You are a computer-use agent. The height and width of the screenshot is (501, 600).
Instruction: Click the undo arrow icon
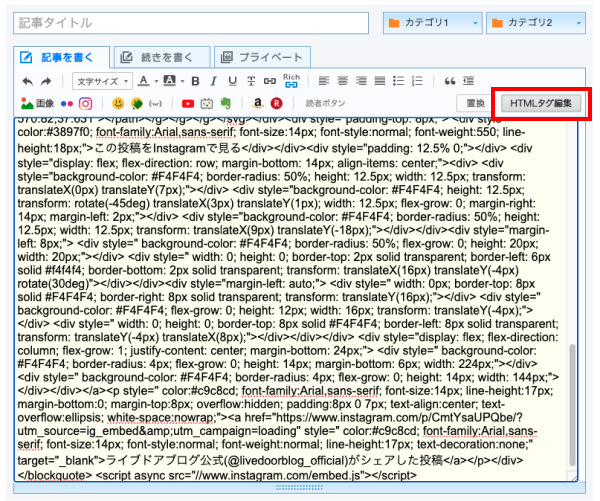[x=28, y=81]
